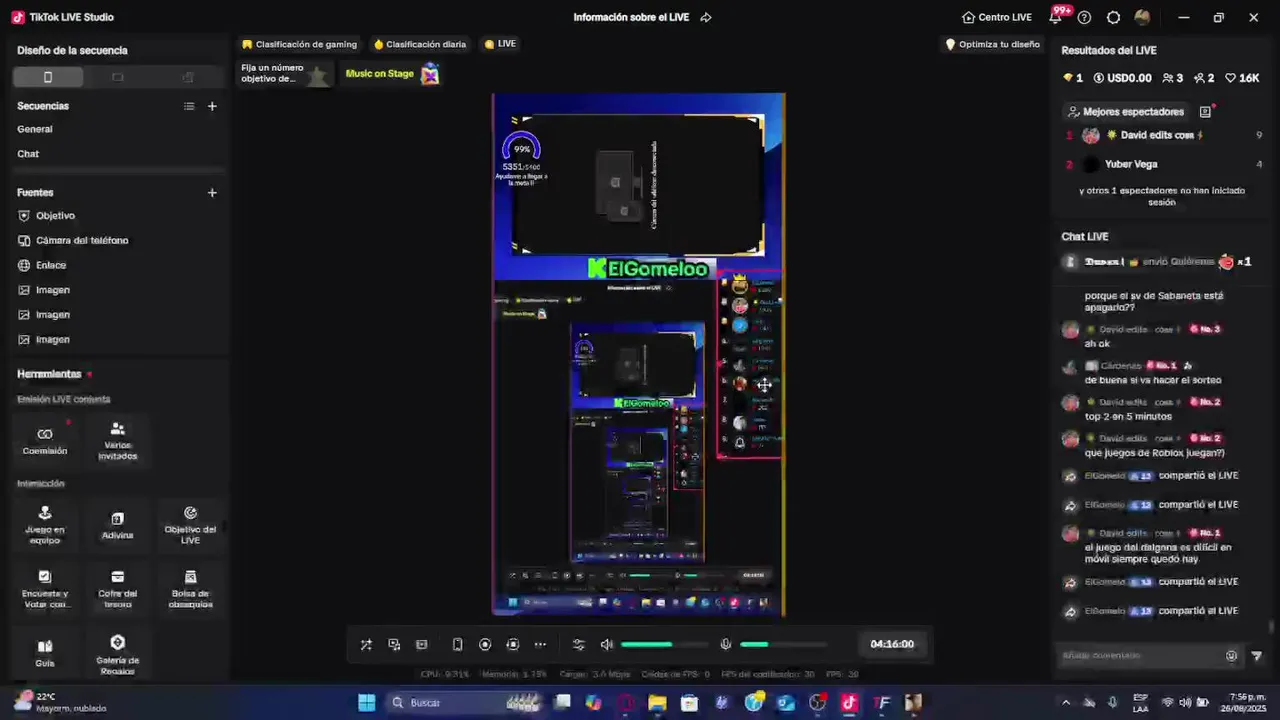Open the LIVE ranking tab
Screen dimensions: 1280x720
[x=500, y=44]
